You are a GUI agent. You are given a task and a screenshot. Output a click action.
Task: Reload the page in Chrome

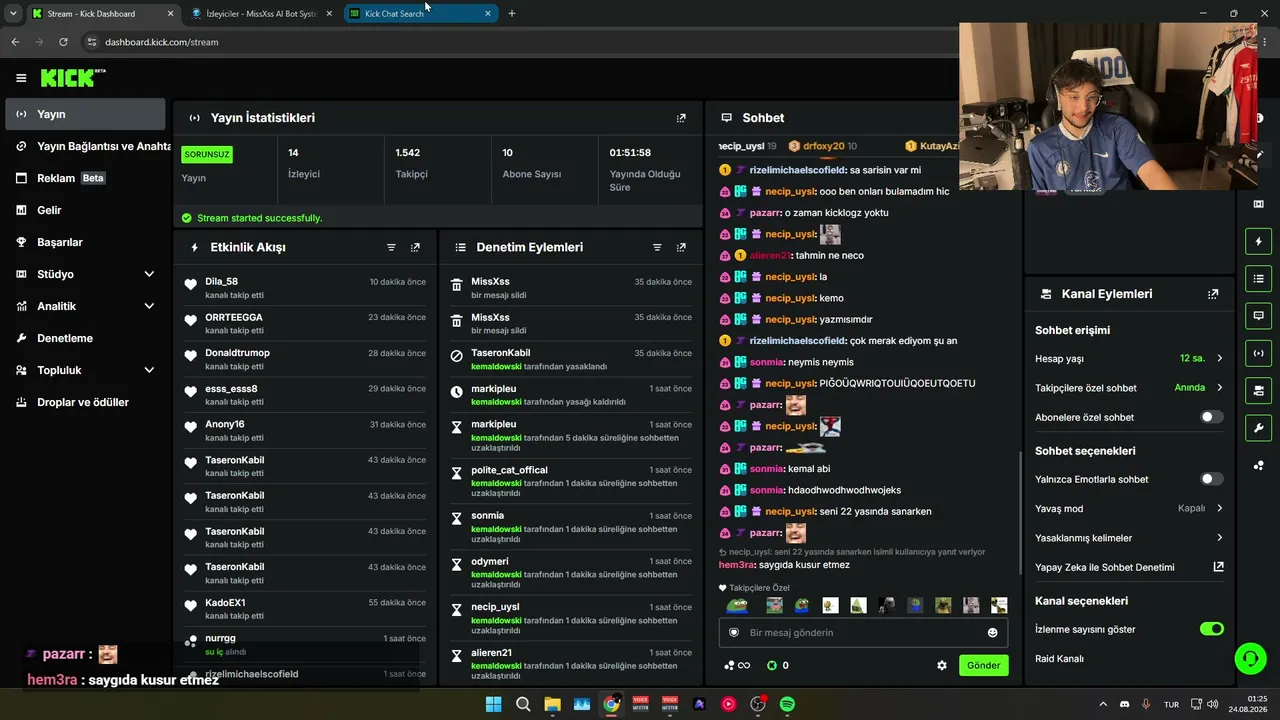click(63, 42)
